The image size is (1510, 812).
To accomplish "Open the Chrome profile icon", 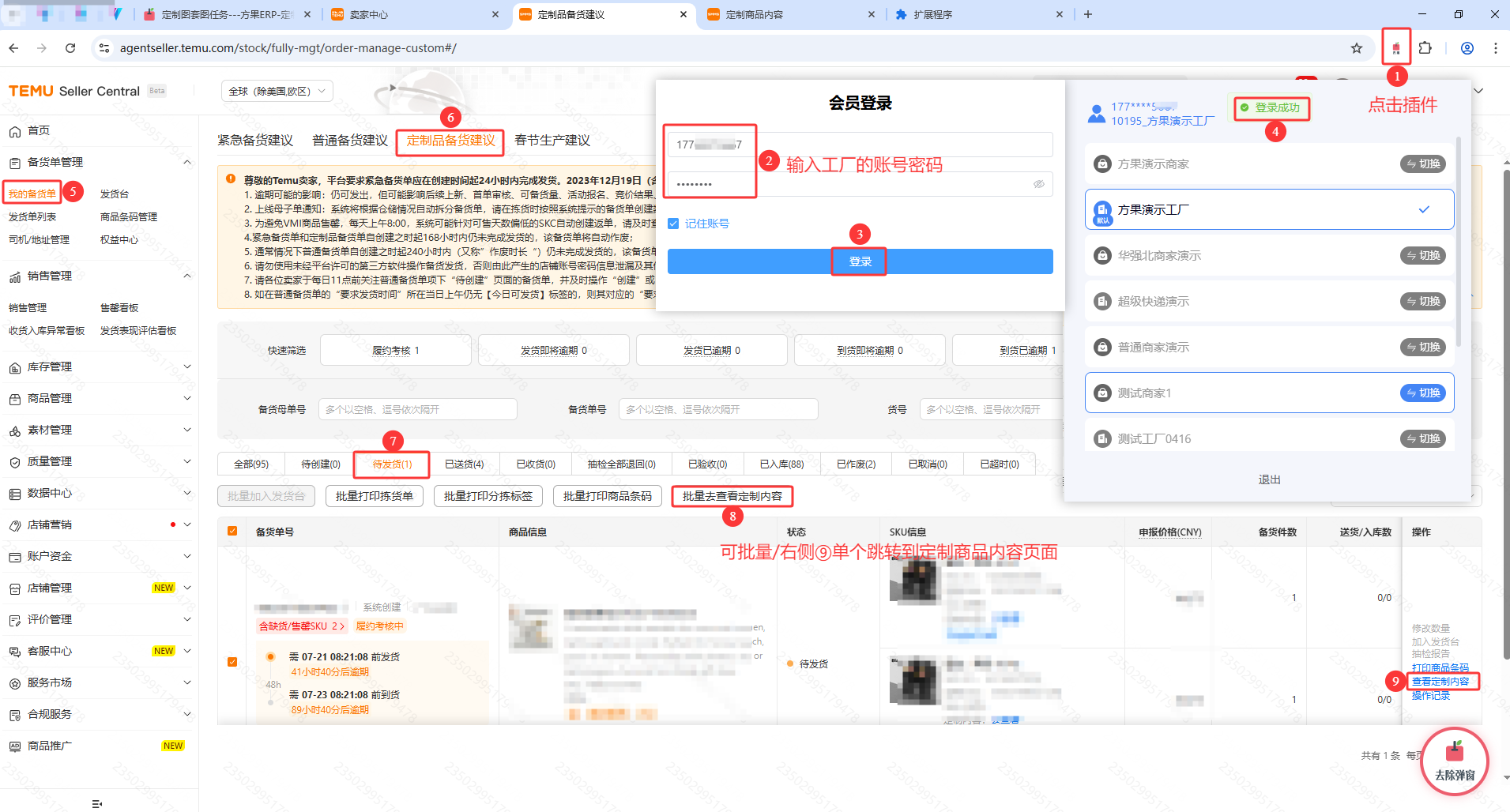I will pos(1467,48).
